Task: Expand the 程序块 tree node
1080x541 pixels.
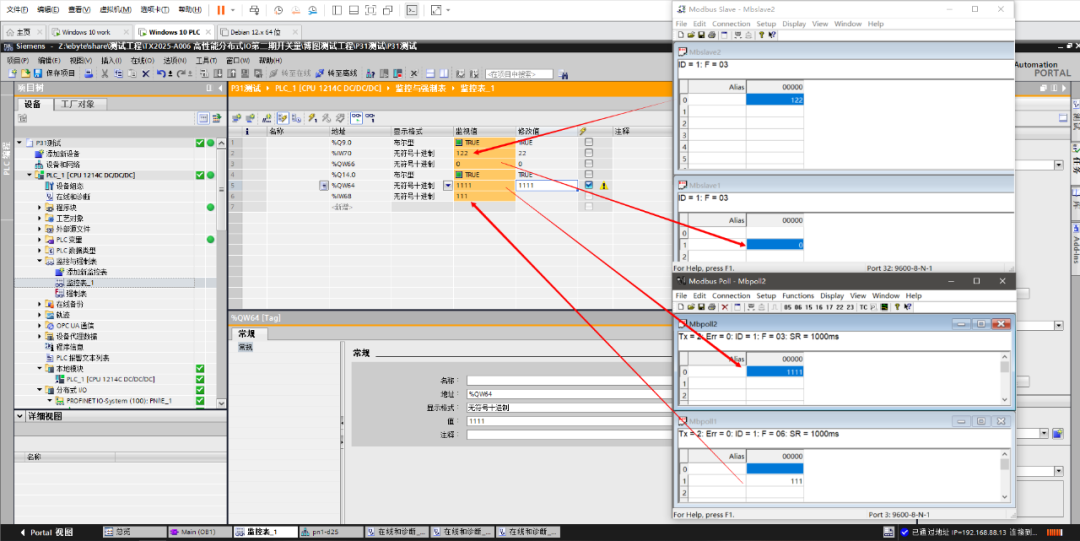Action: pyautogui.click(x=40, y=207)
